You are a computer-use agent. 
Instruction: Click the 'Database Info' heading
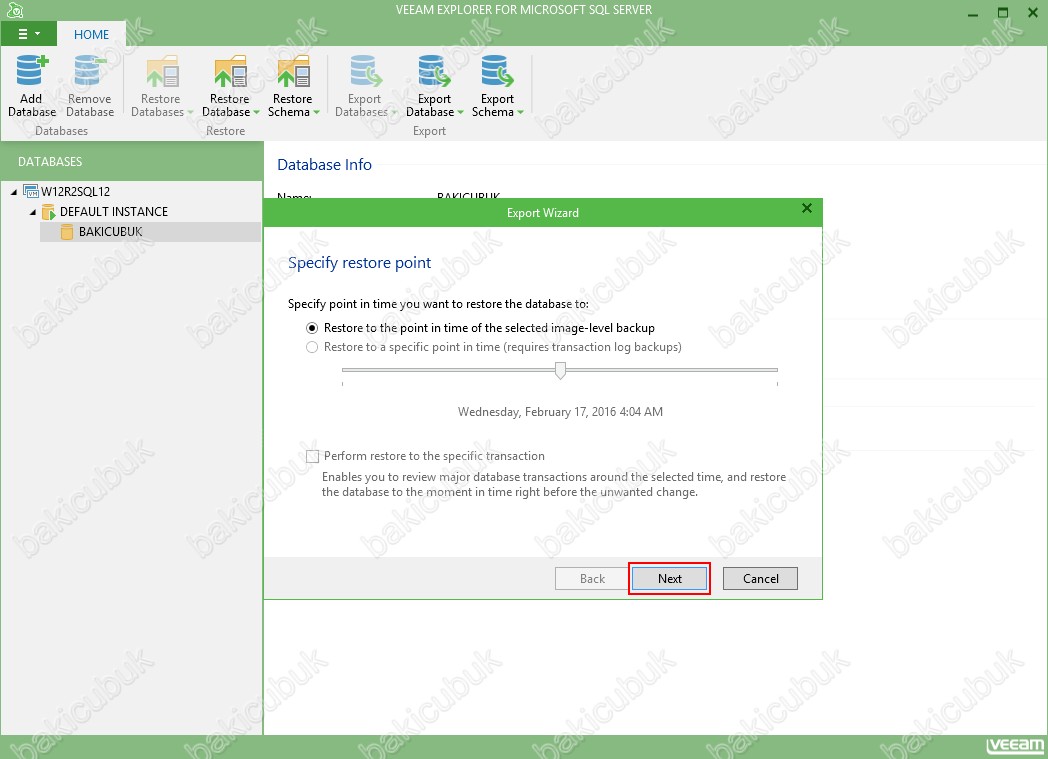pyautogui.click(x=324, y=165)
